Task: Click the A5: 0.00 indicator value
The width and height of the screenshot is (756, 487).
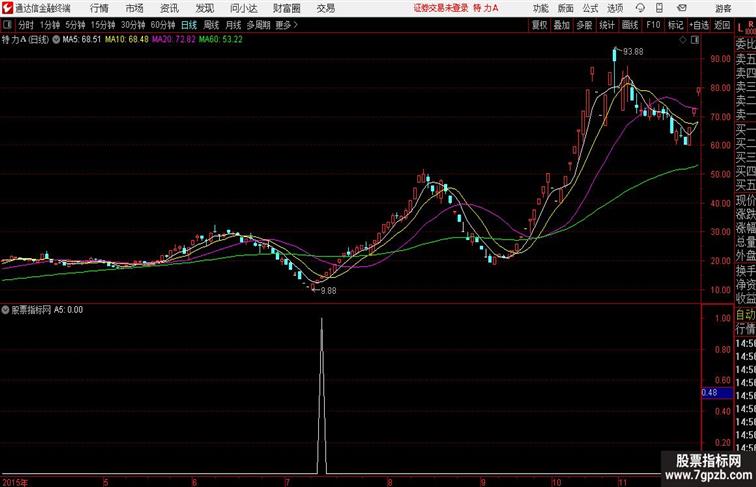Action: pos(68,310)
